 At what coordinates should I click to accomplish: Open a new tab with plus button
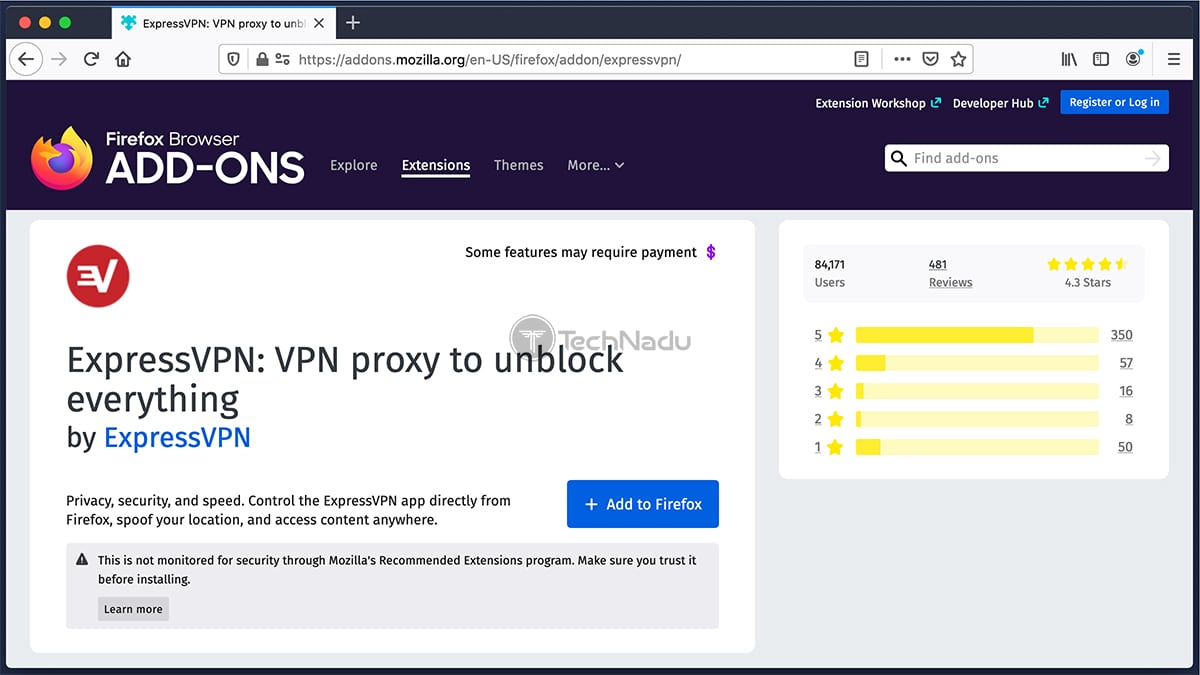click(352, 23)
